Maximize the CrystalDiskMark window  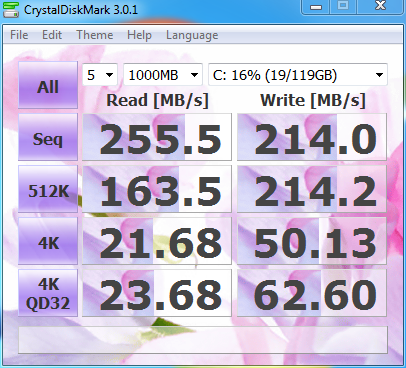coord(343,6)
